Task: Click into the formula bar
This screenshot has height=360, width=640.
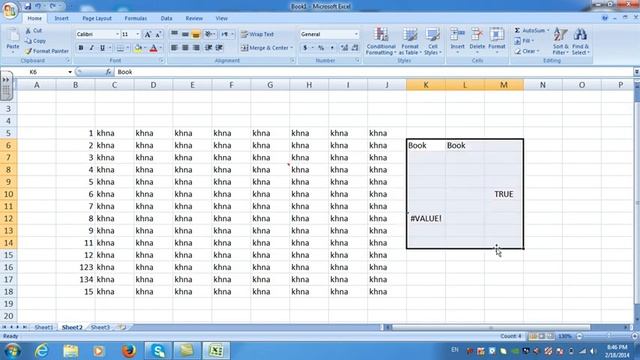Action: point(373,72)
